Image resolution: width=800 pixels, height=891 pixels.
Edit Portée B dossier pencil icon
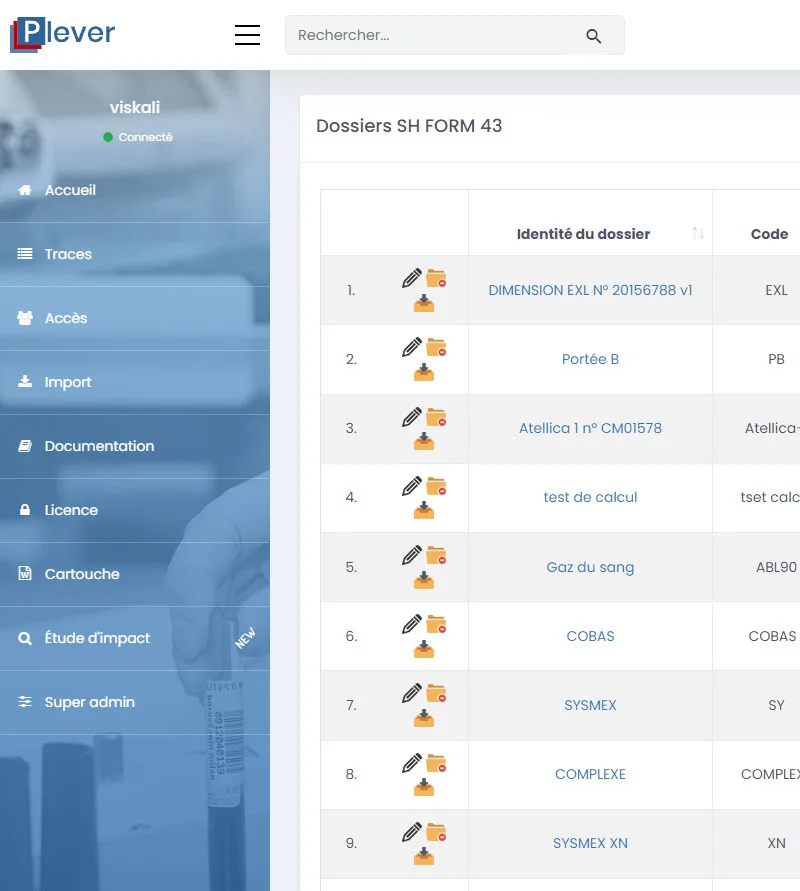[411, 347]
